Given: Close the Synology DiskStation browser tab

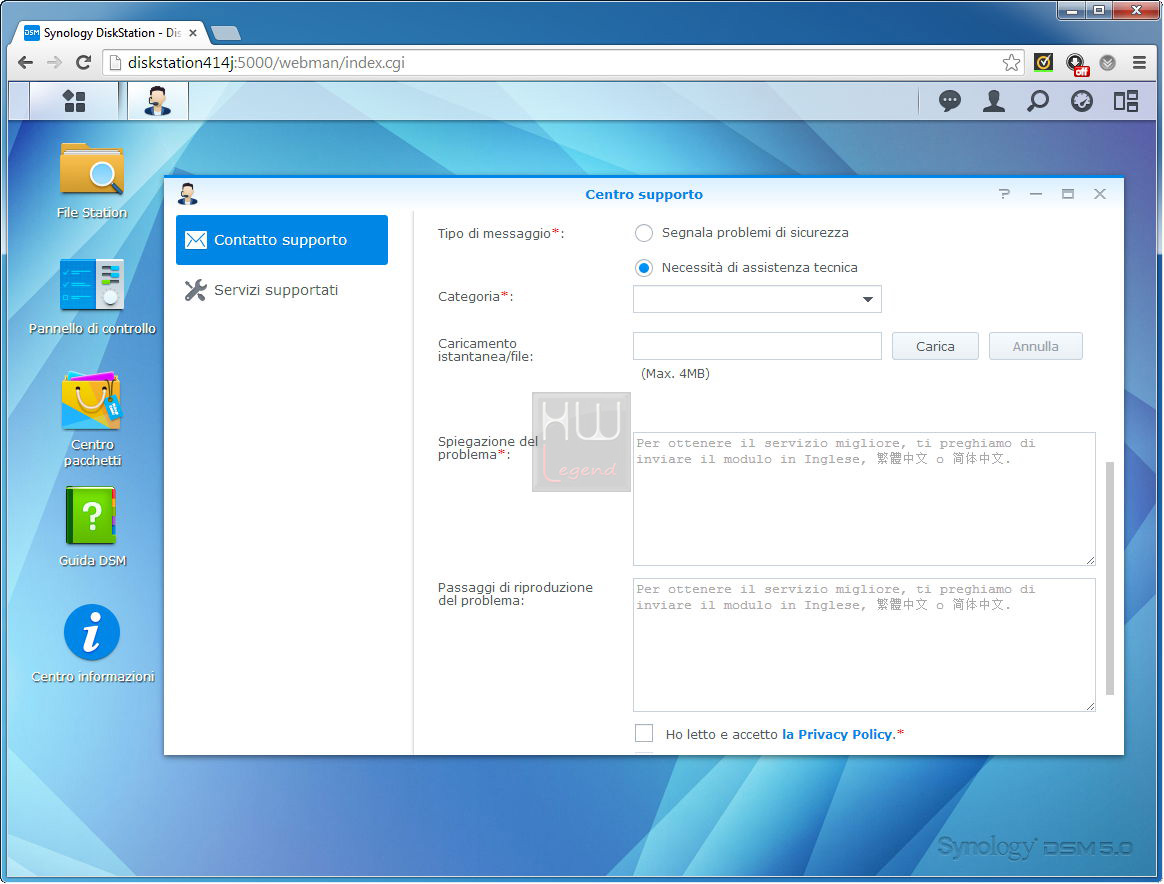Looking at the screenshot, I should (193, 33).
